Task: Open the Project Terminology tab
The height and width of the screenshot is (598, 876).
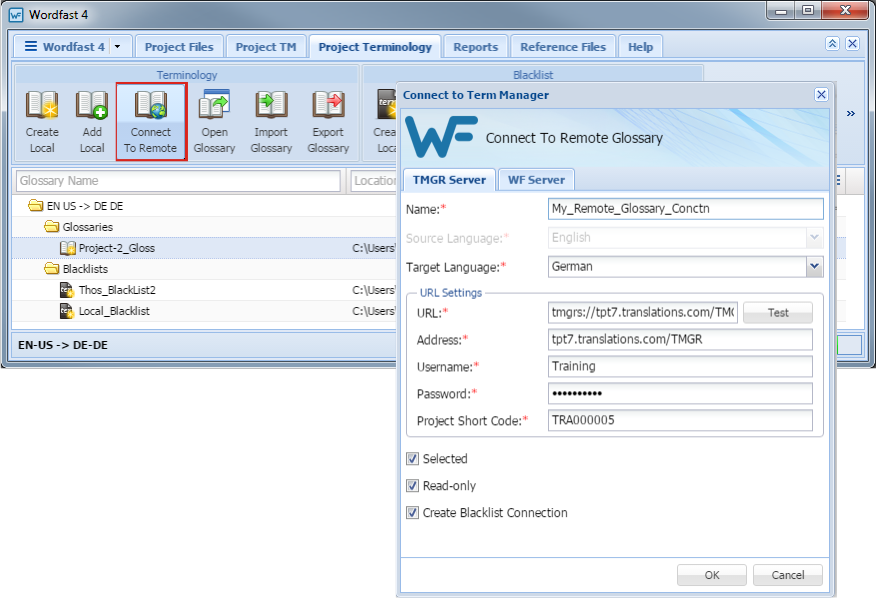Action: 375,47
